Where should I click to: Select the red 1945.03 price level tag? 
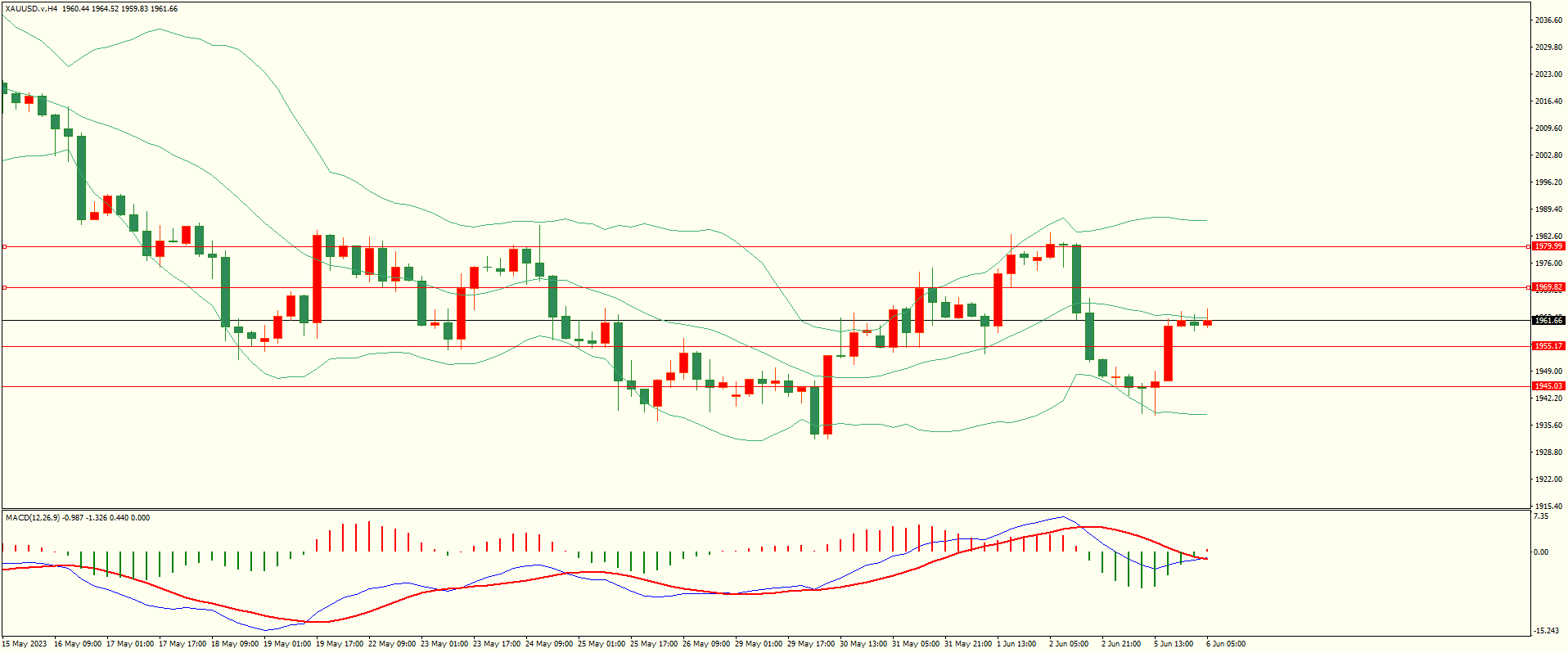1548,386
